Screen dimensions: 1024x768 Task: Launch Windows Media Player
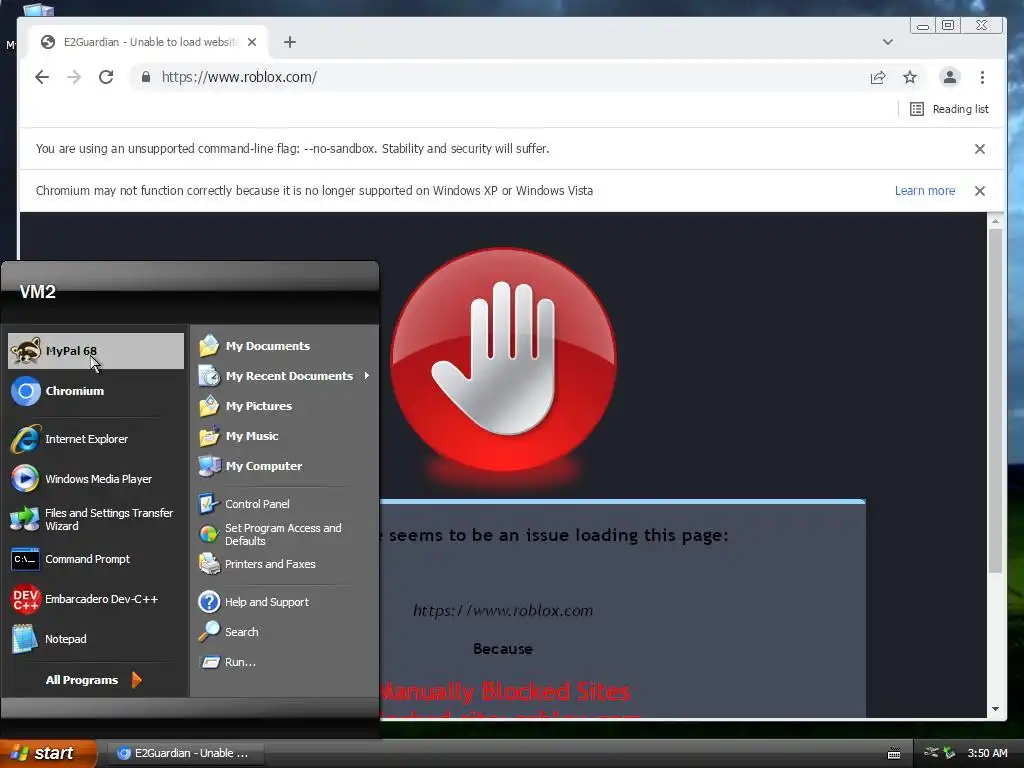[x=96, y=479]
